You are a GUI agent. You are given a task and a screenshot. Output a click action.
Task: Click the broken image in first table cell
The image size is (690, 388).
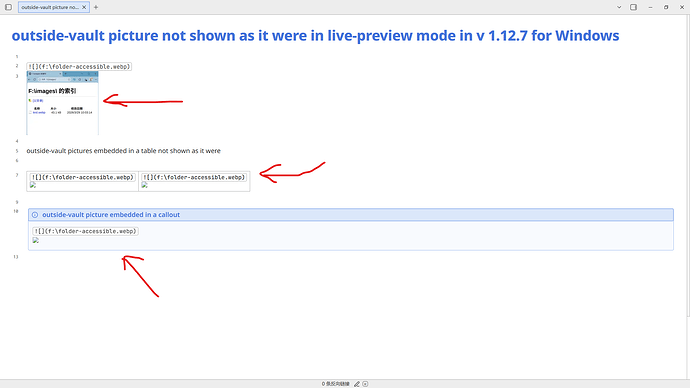pyautogui.click(x=33, y=185)
